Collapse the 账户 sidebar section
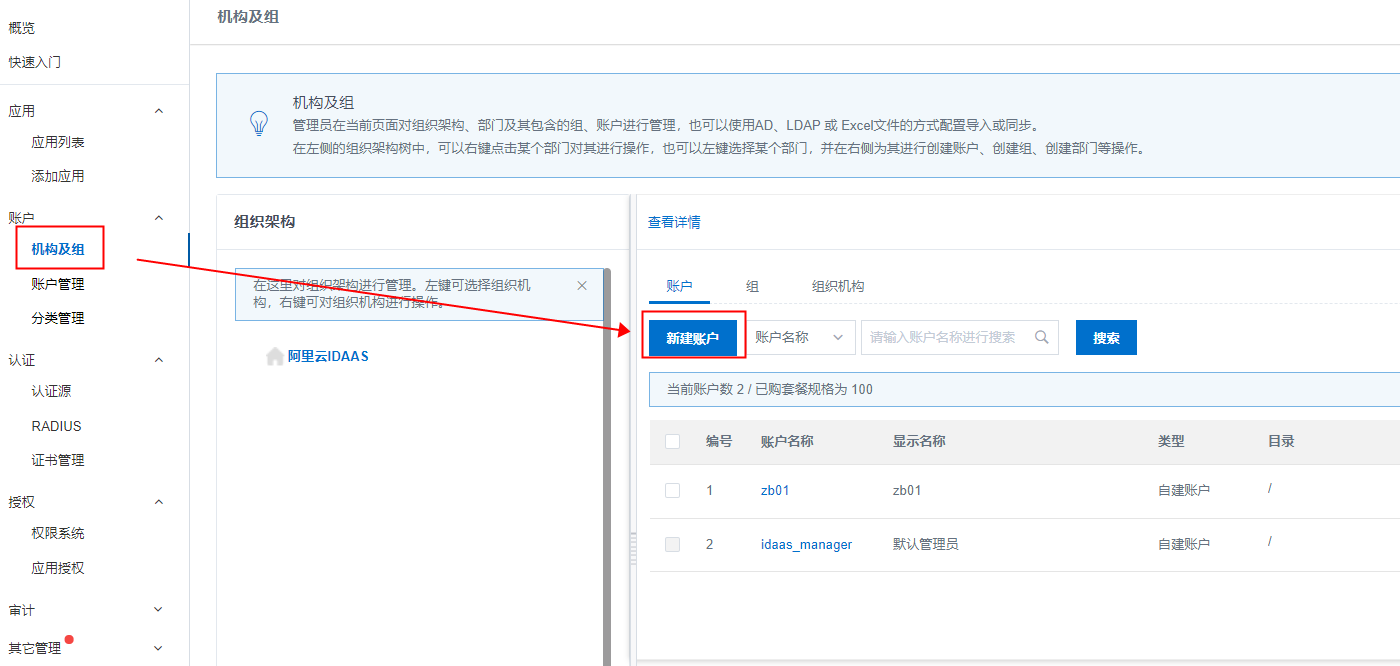 click(x=158, y=217)
